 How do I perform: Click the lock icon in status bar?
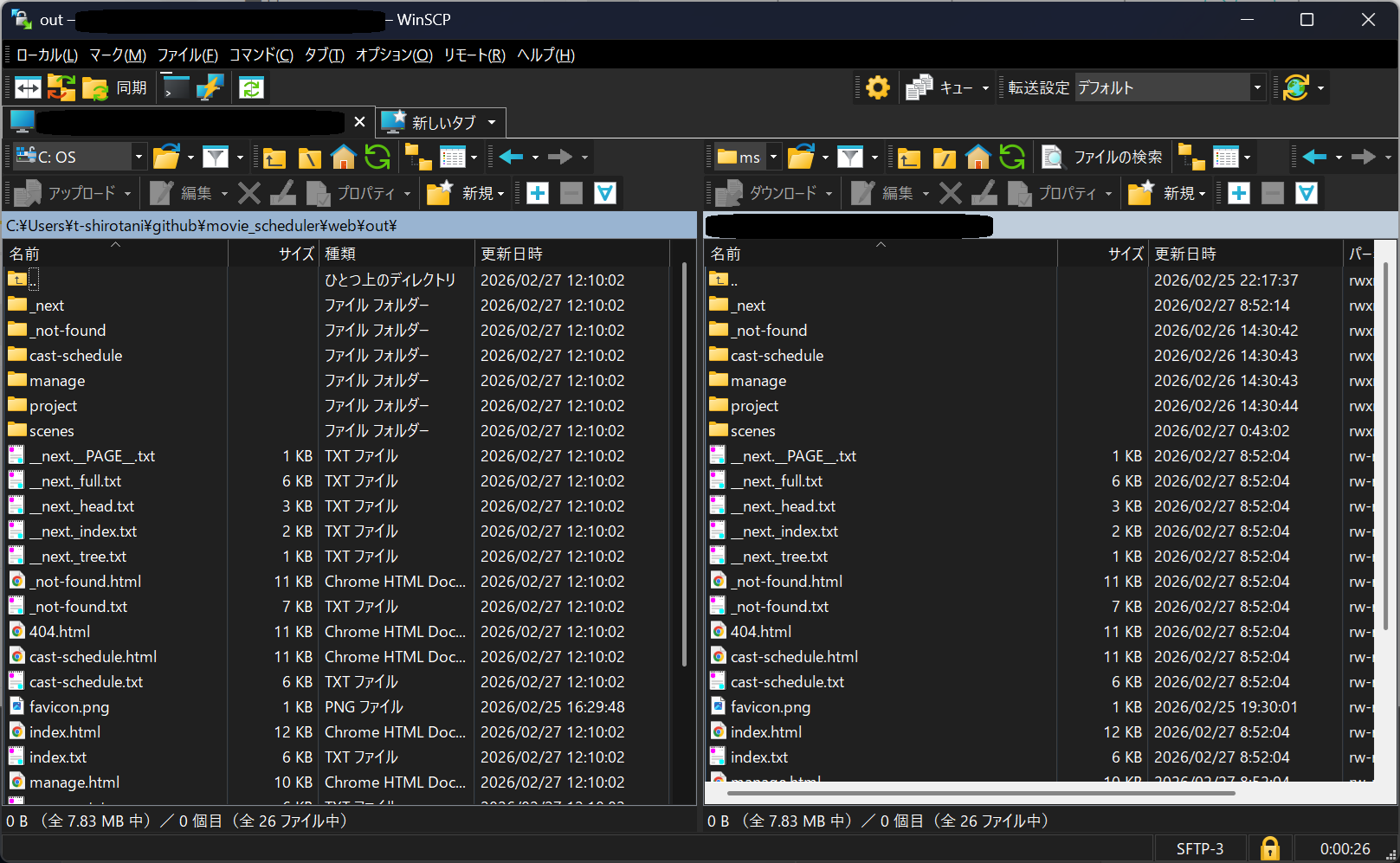click(x=1269, y=848)
